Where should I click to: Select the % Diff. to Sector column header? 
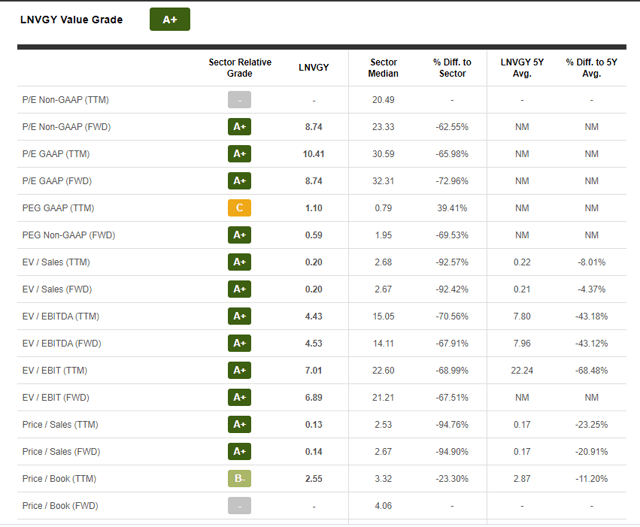click(x=451, y=67)
